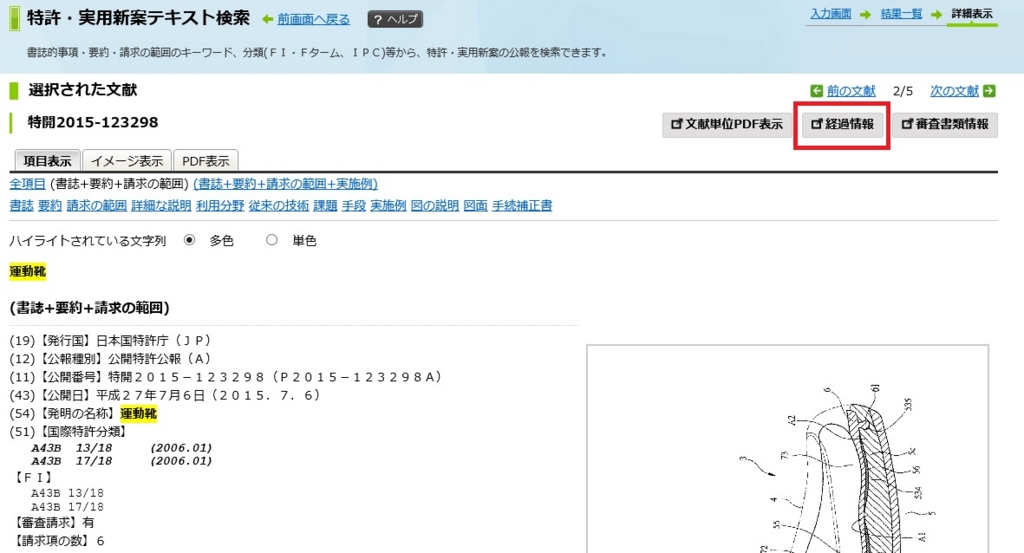Jump to 請求の範囲 section link
Screen dimensions: 1024x553
click(97, 206)
